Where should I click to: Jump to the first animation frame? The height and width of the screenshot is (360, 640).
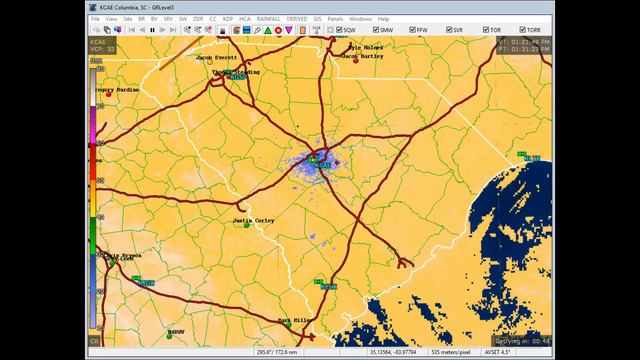pyautogui.click(x=131, y=30)
